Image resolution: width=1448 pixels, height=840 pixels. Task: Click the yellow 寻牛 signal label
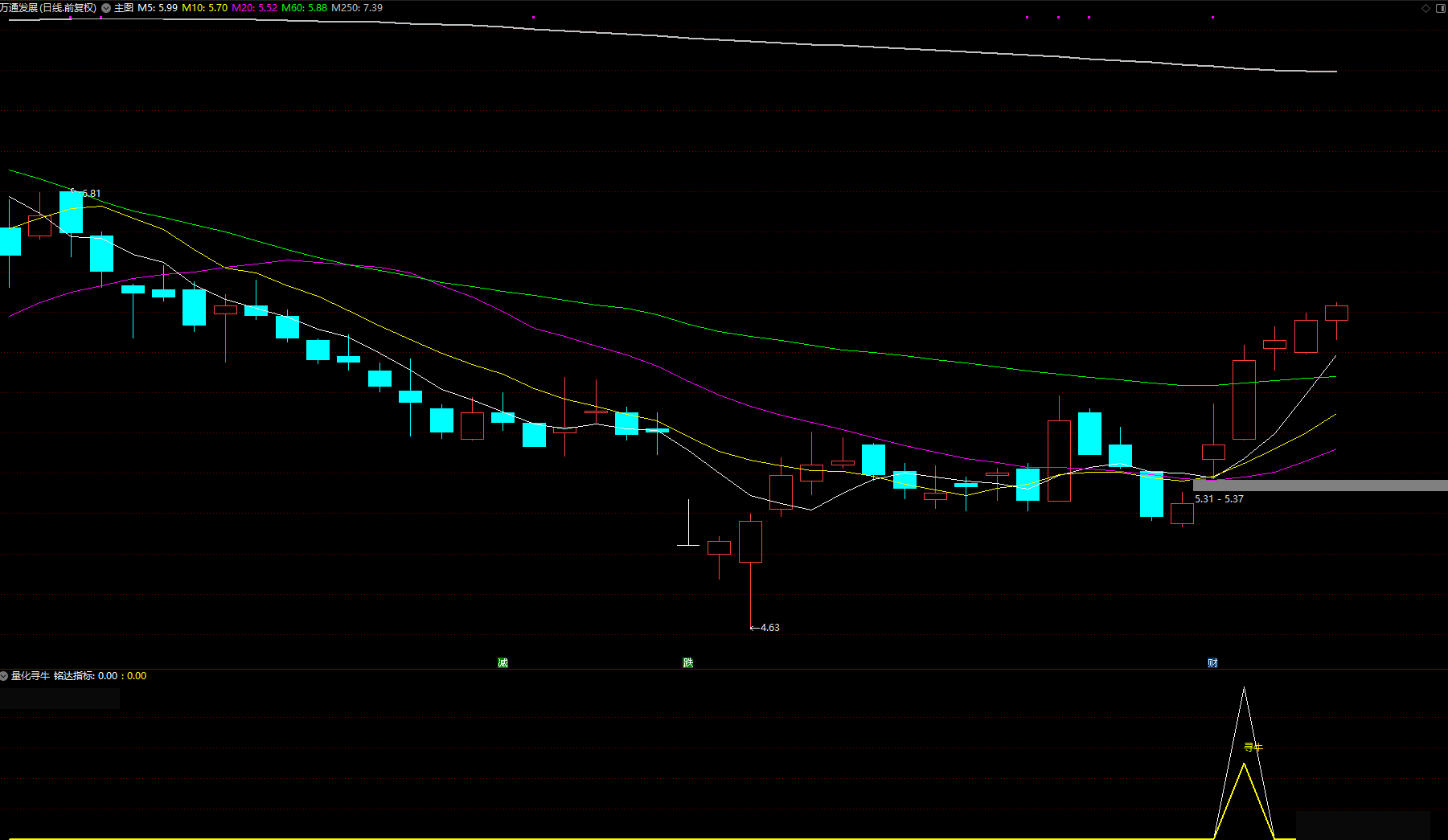(x=1253, y=748)
